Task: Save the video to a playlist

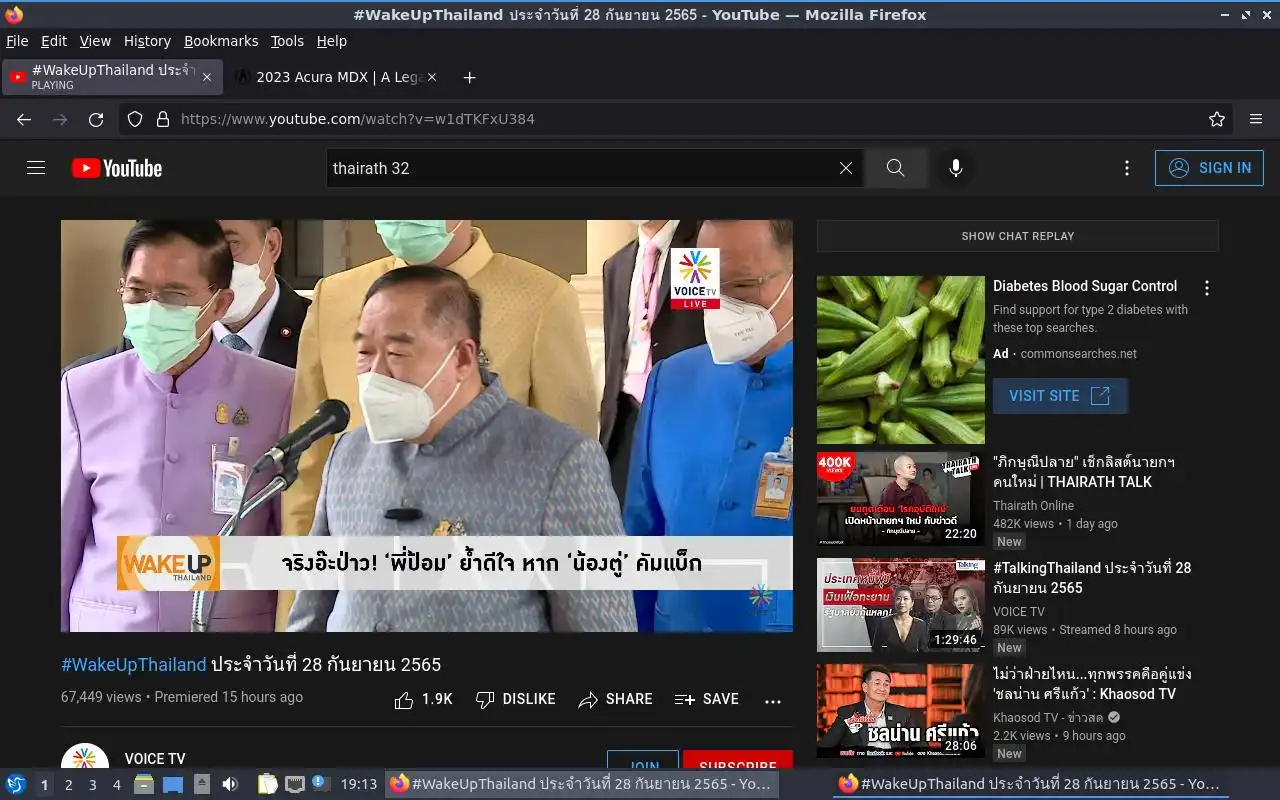Action: tap(707, 699)
